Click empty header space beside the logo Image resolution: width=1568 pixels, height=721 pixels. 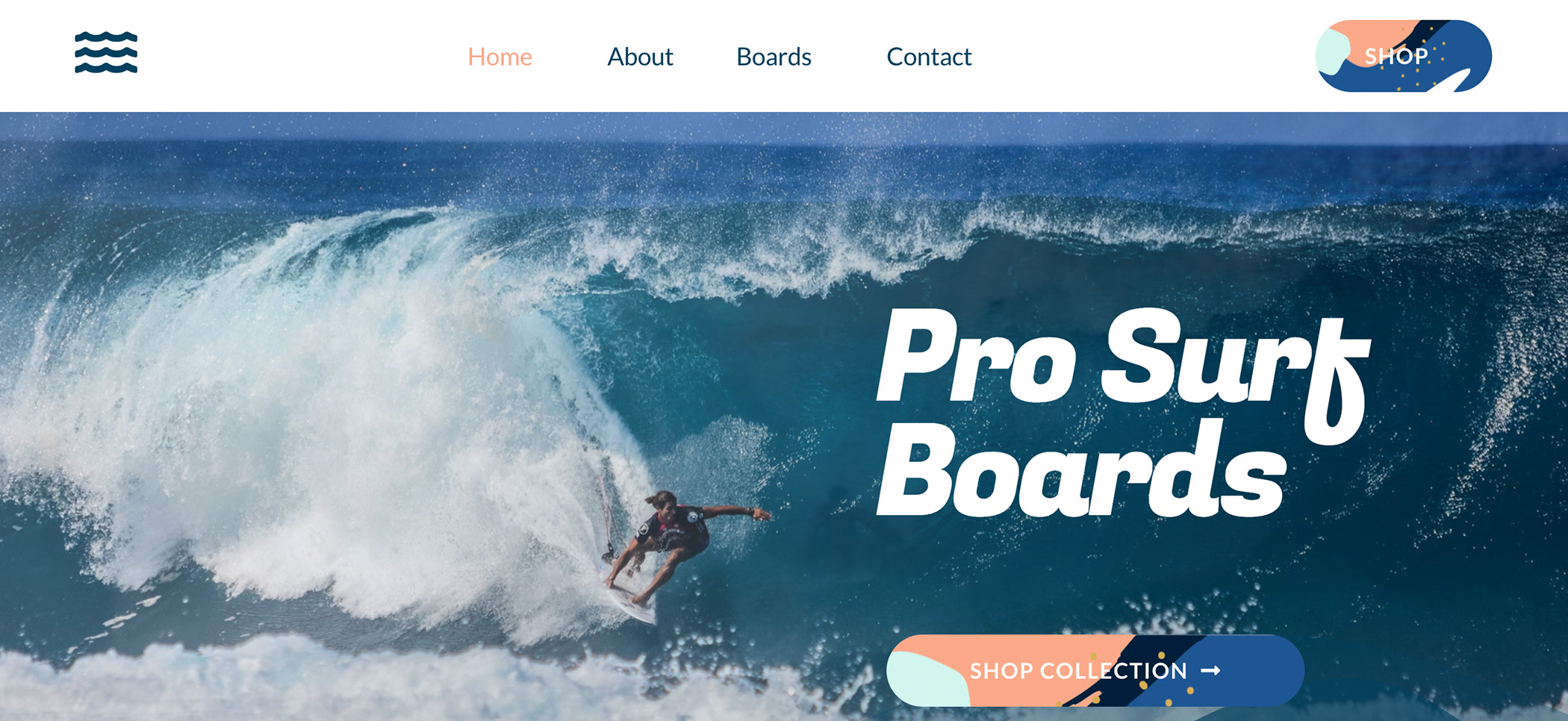click(299, 56)
